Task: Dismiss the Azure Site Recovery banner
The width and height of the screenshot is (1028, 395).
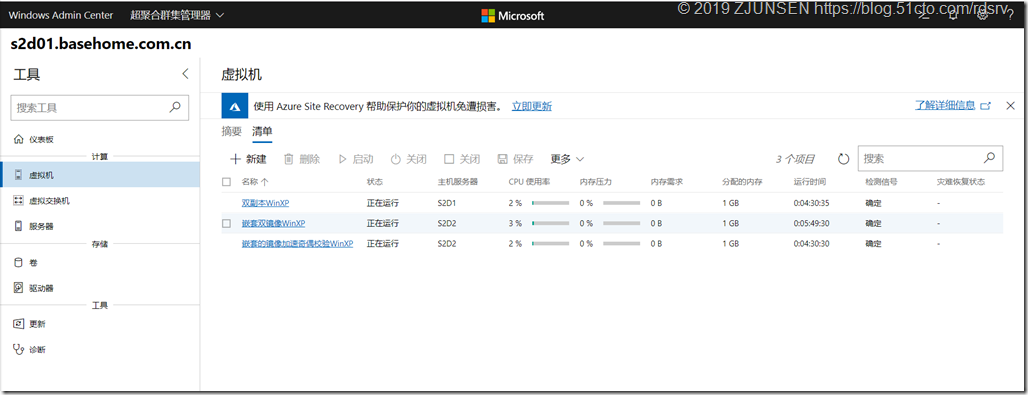Action: tap(1010, 105)
